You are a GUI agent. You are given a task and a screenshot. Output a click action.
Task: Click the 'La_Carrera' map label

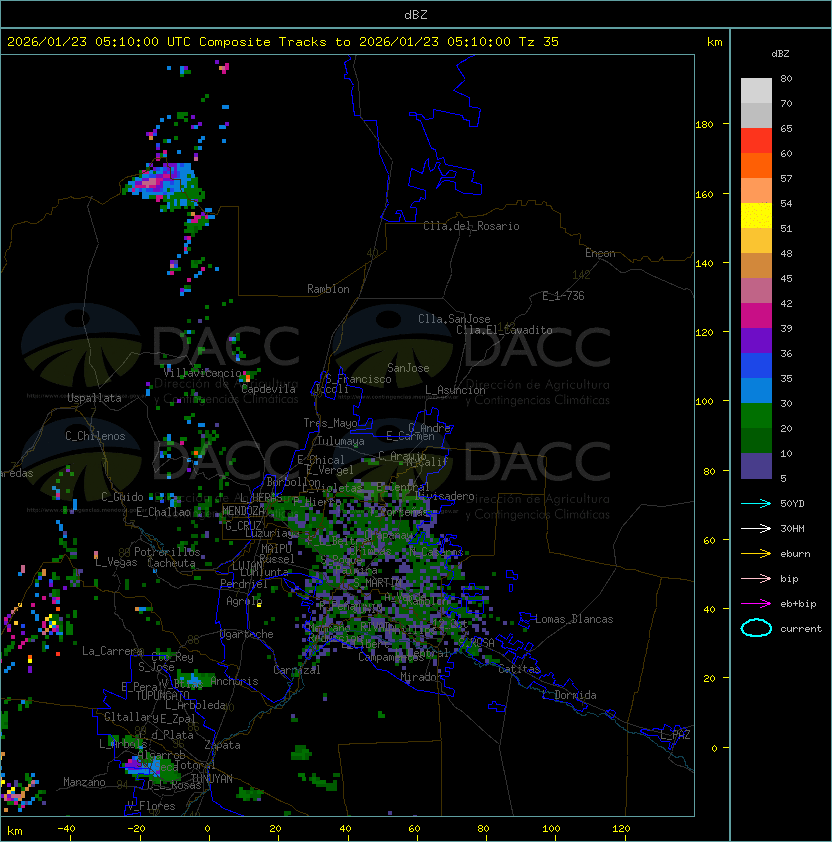(x=112, y=651)
